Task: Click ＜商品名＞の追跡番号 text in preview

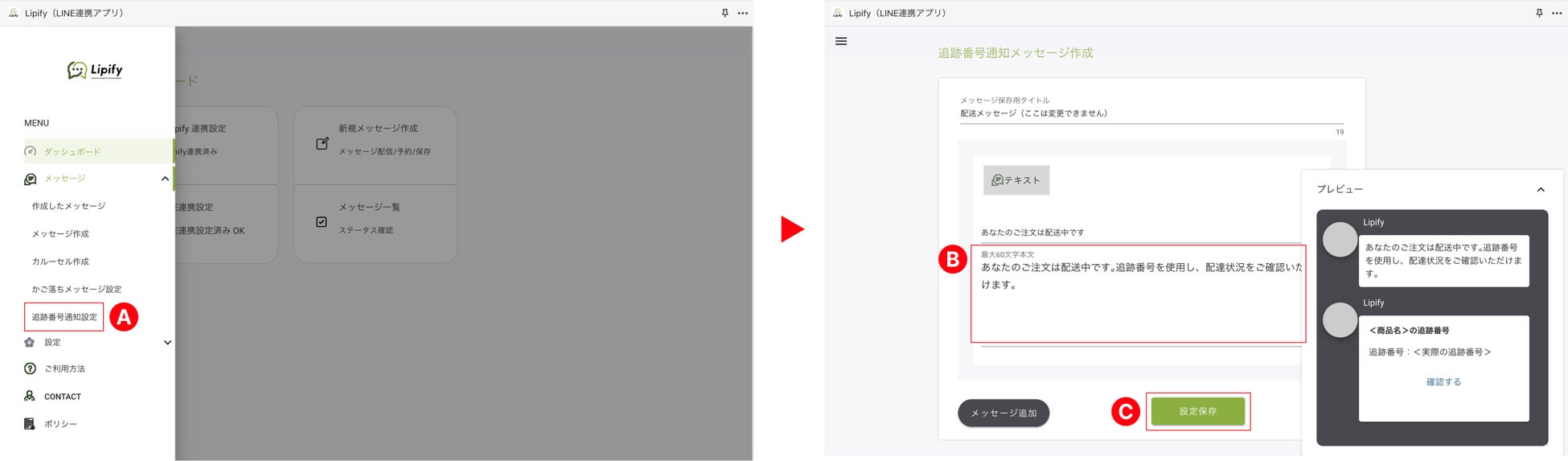Action: 1409,331
